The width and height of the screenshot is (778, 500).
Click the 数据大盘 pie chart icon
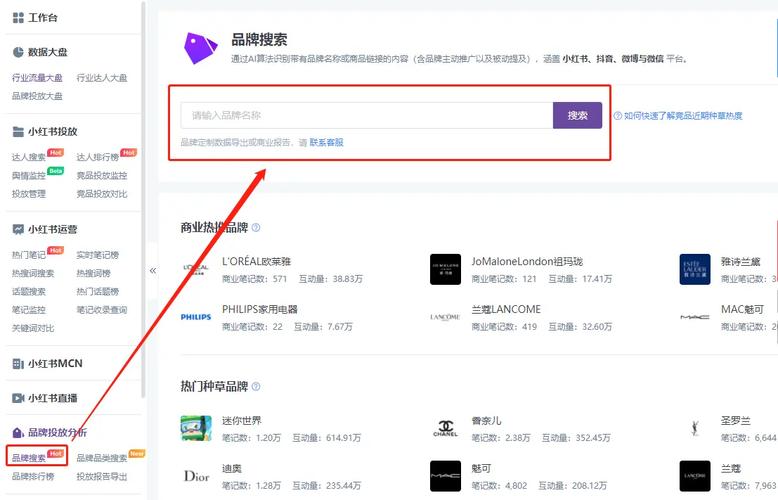click(x=18, y=52)
